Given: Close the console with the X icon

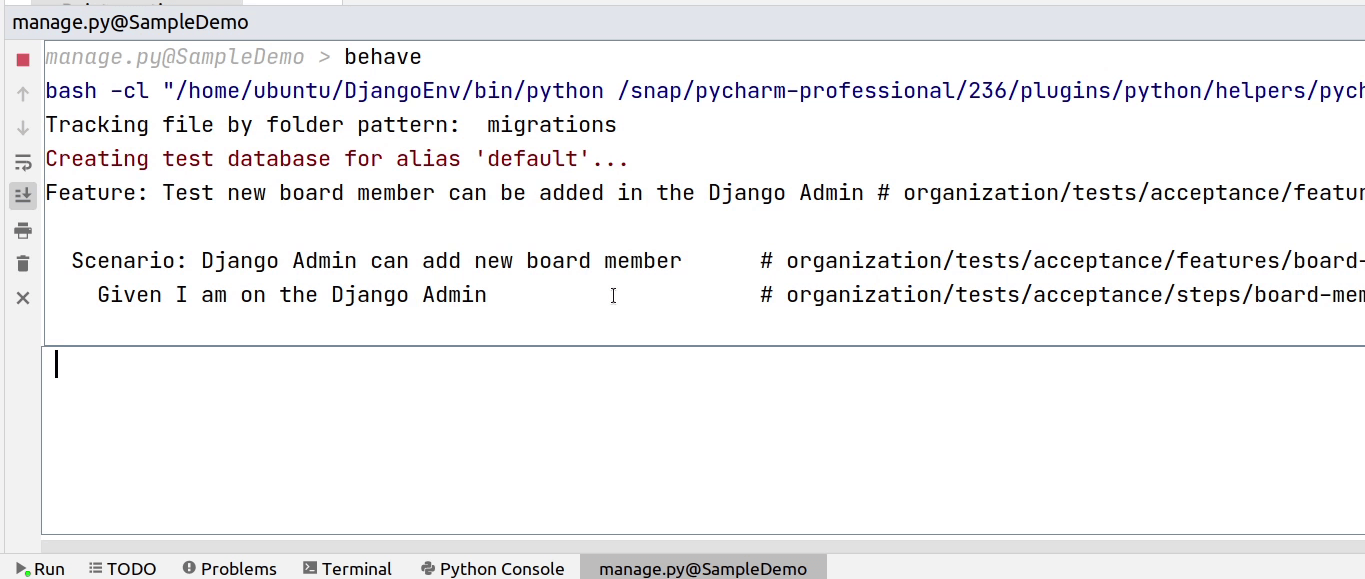Looking at the screenshot, I should pyautogui.click(x=23, y=298).
